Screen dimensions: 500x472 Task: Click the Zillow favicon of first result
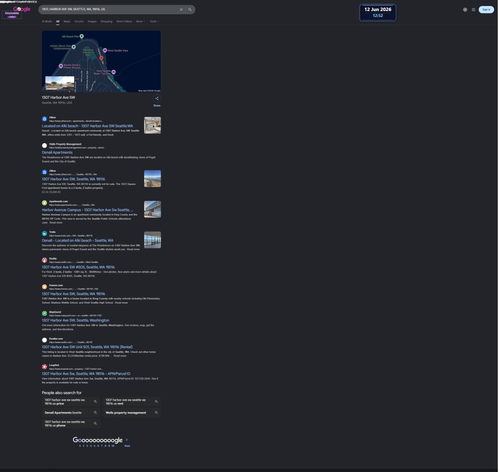point(44,119)
